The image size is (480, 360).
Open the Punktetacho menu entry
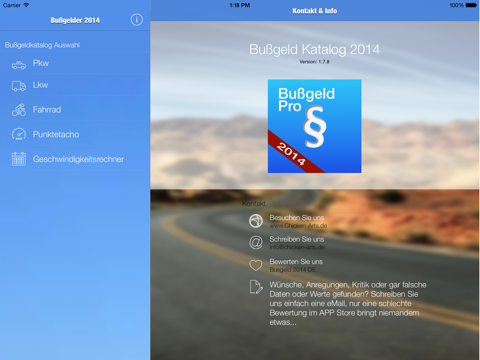(75, 134)
